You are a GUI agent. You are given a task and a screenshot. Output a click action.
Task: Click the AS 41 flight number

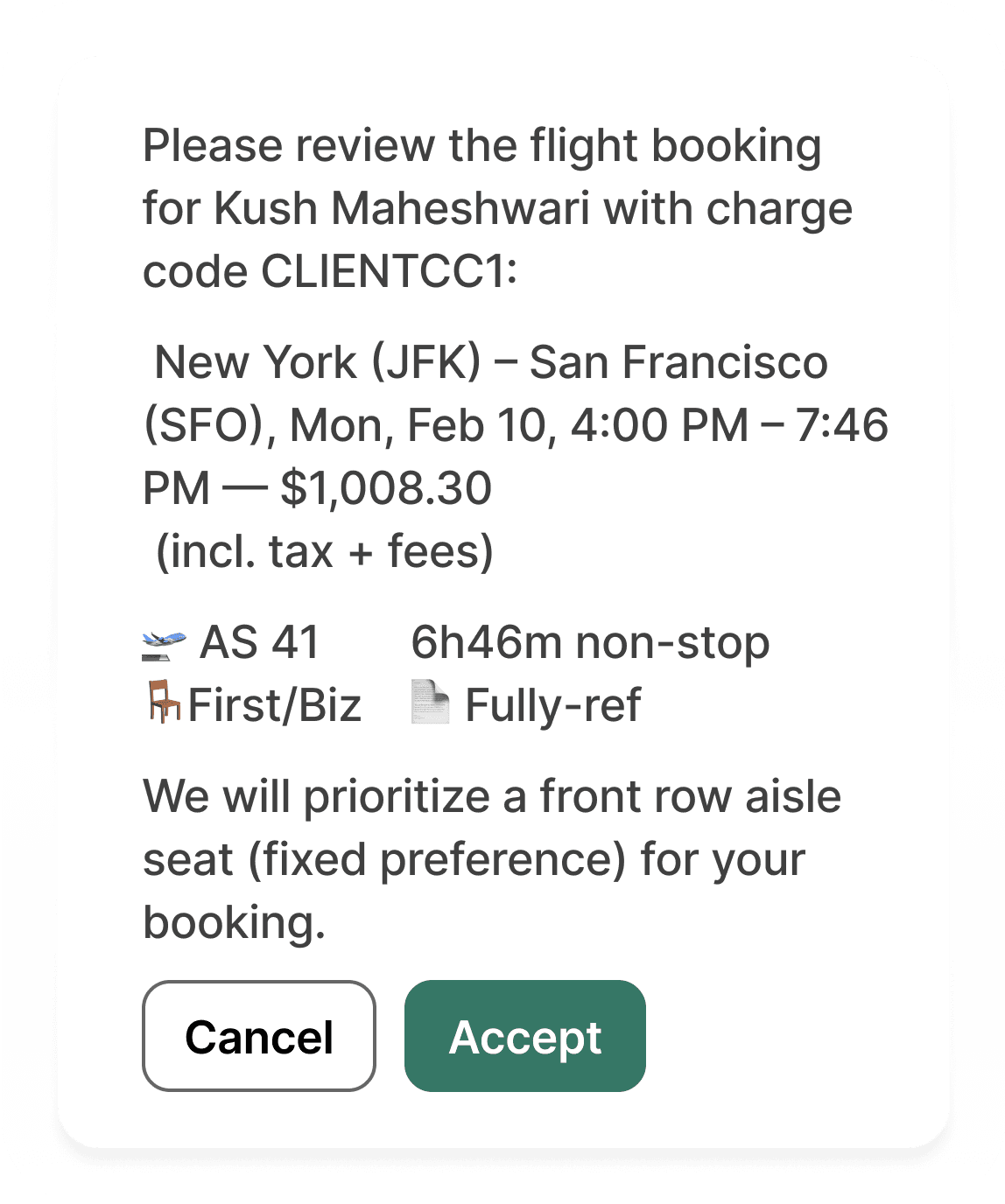click(259, 643)
